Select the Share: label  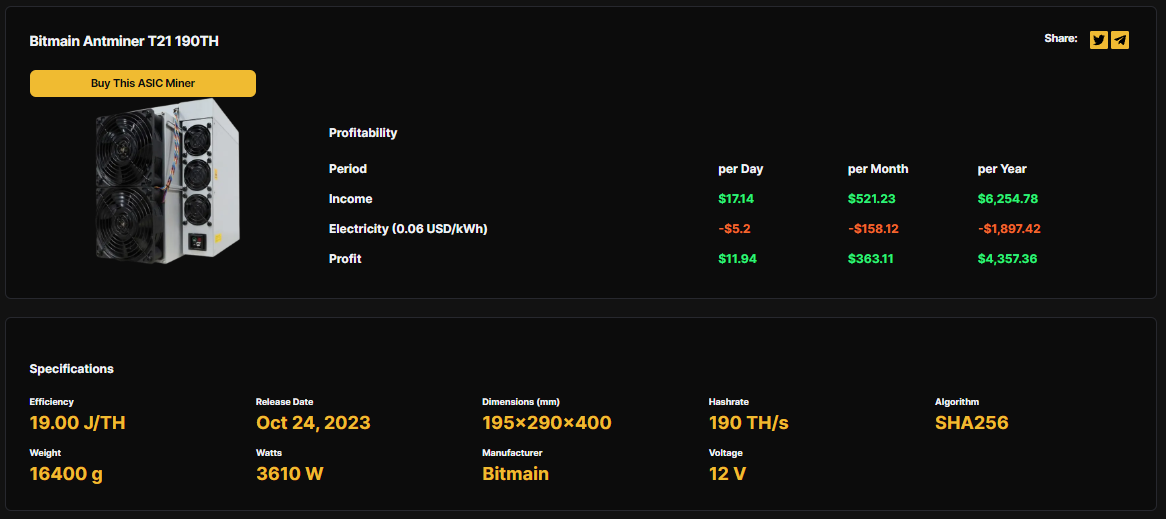tap(1061, 39)
